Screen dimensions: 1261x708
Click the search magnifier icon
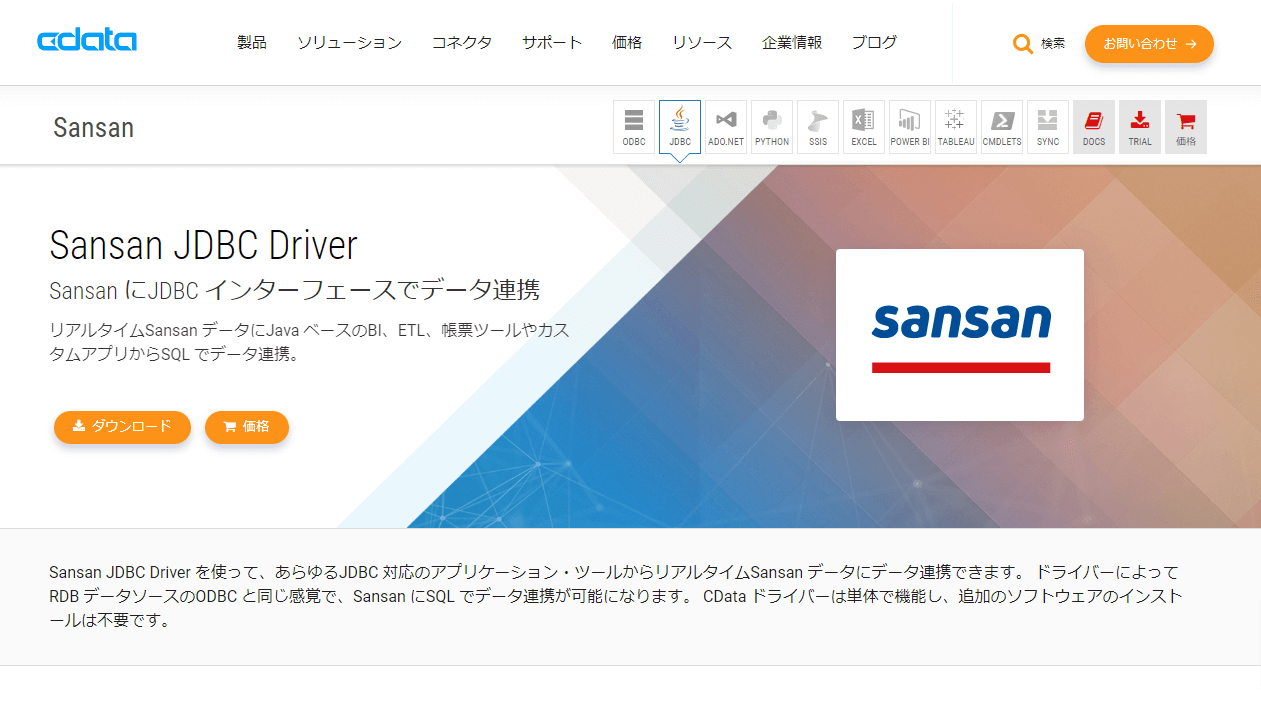[1022, 44]
